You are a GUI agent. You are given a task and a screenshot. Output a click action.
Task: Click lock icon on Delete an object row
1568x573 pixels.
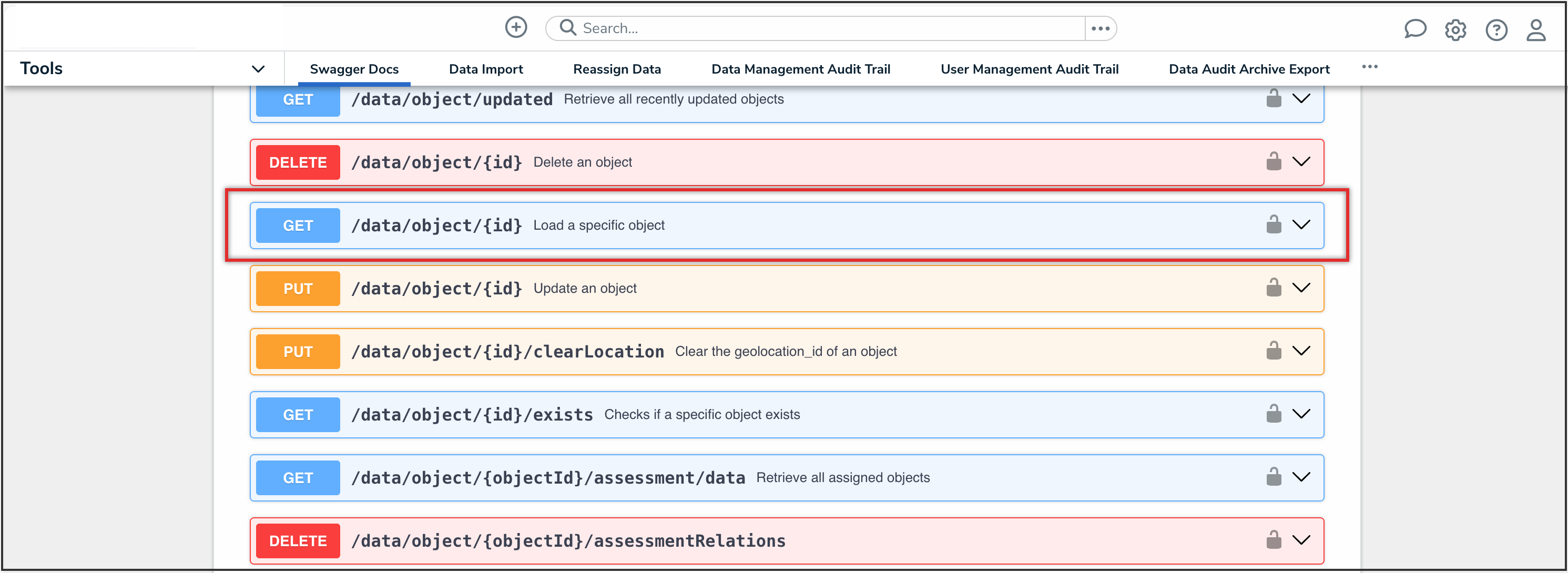[1274, 162]
